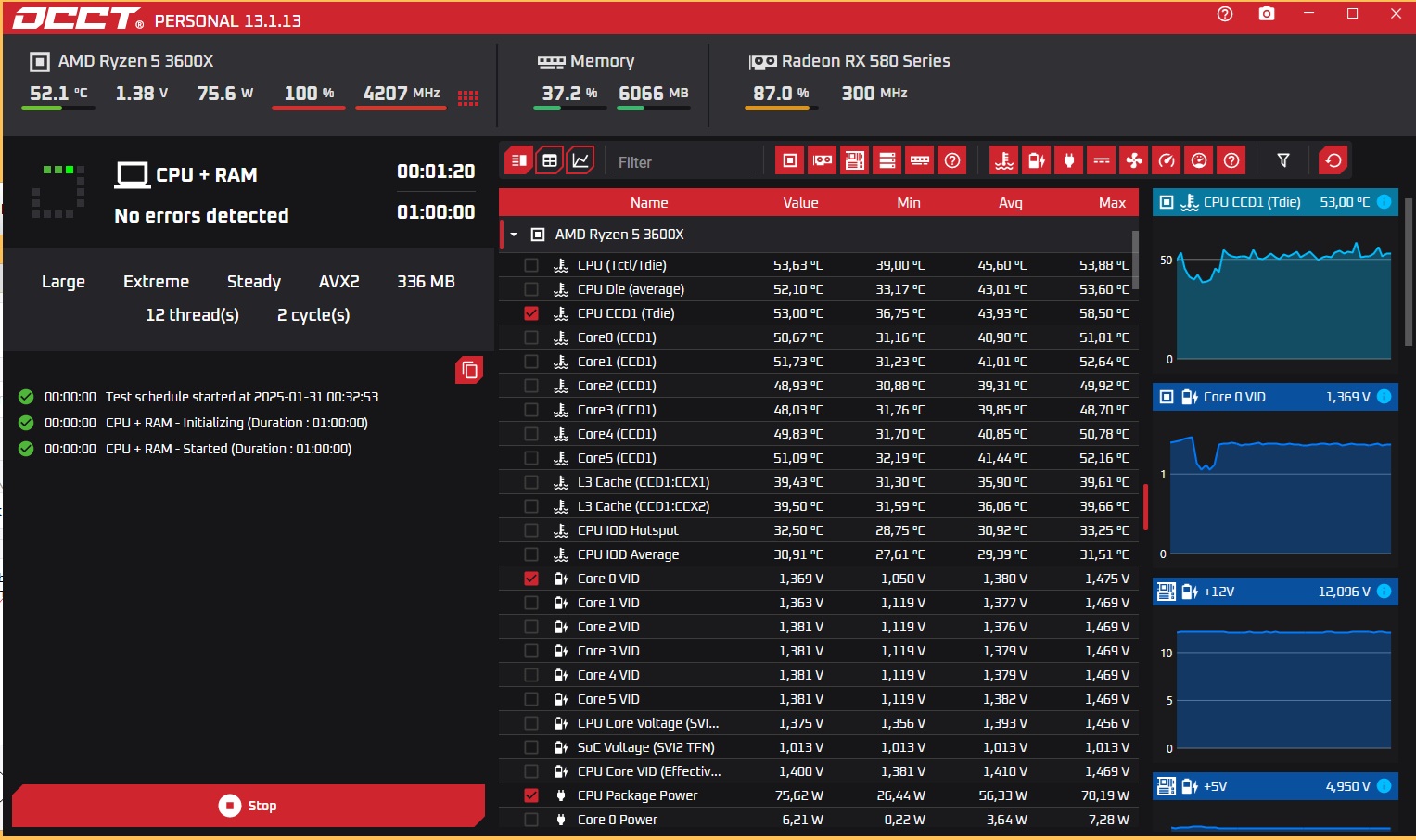Click the funnel filter icon
This screenshot has width=1416, height=840.
[1283, 160]
